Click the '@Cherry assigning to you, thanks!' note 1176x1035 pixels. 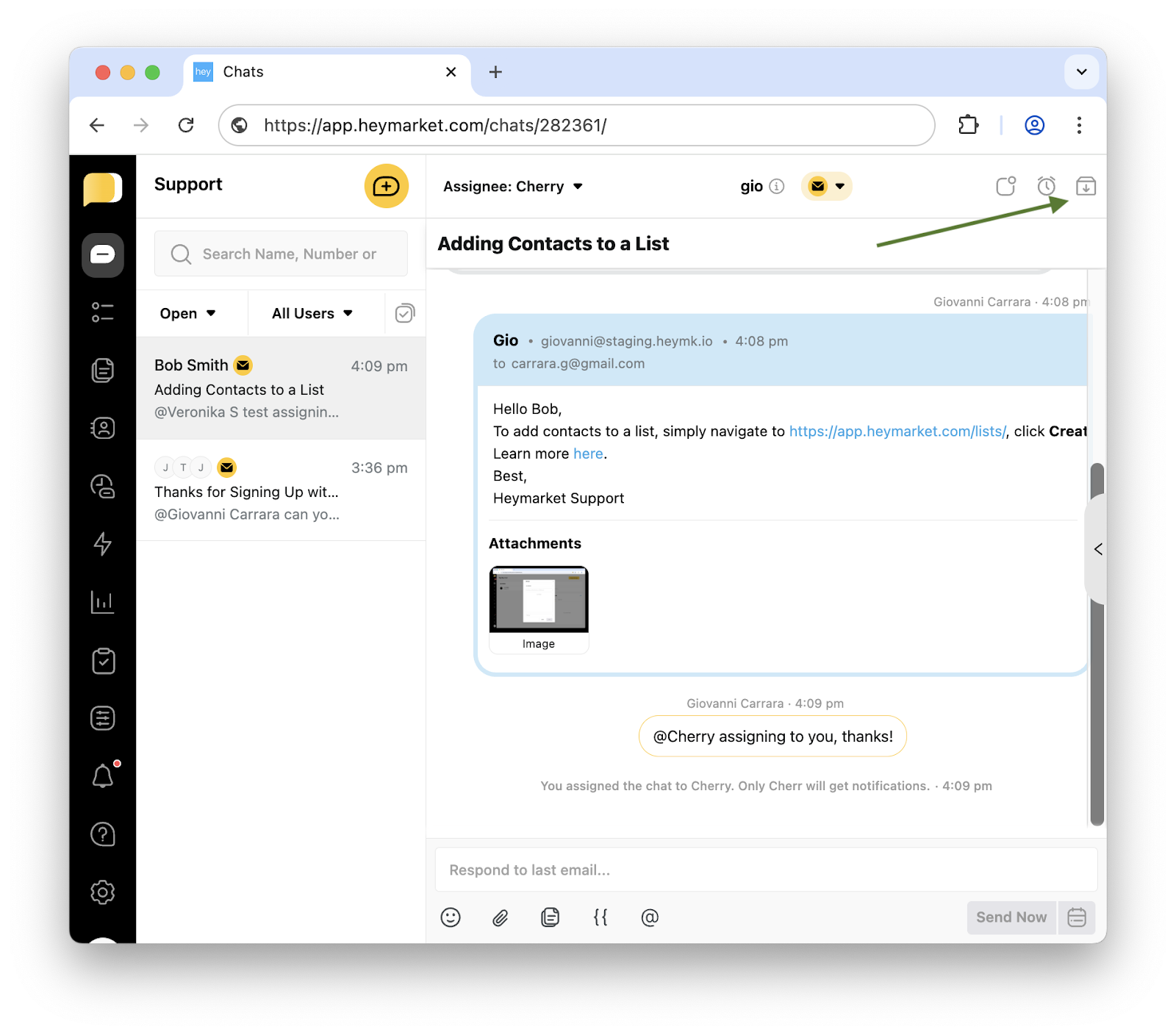pyautogui.click(x=772, y=737)
